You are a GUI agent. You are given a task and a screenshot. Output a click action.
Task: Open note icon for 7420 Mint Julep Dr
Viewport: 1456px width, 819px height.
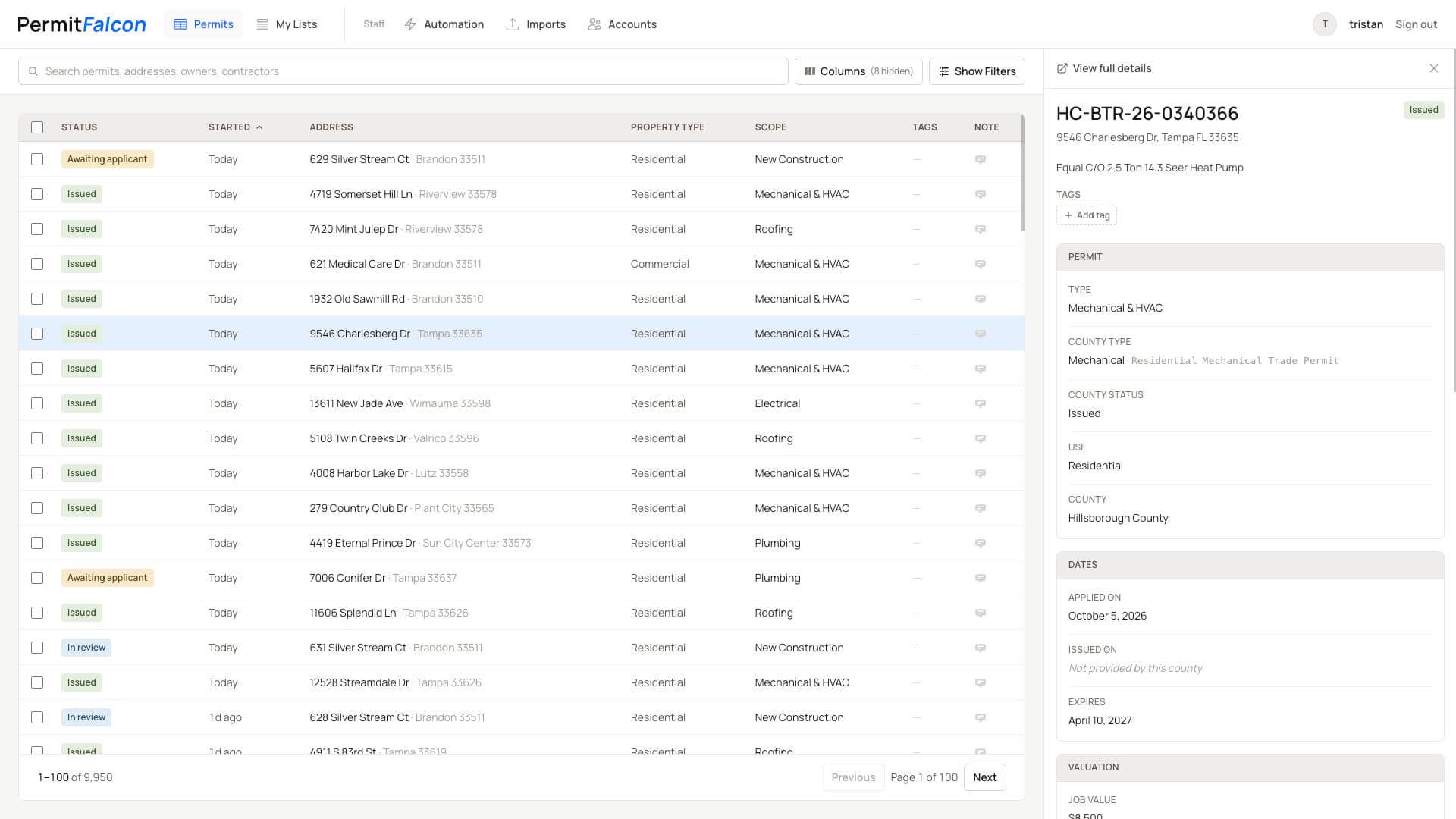click(980, 229)
